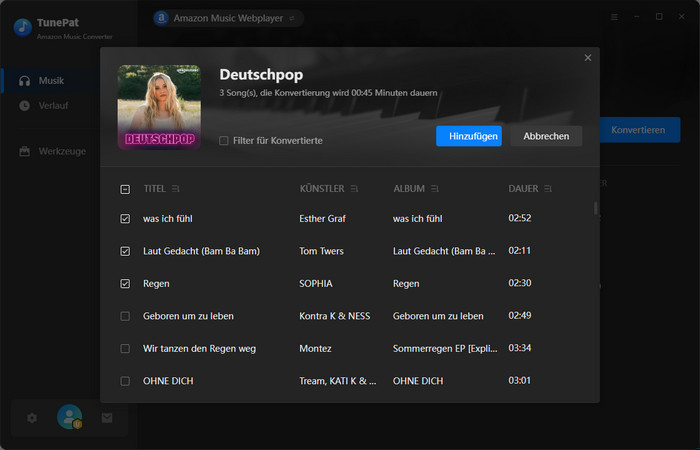The image size is (700, 450).
Task: Click artist name 'Montez'
Action: pos(315,349)
